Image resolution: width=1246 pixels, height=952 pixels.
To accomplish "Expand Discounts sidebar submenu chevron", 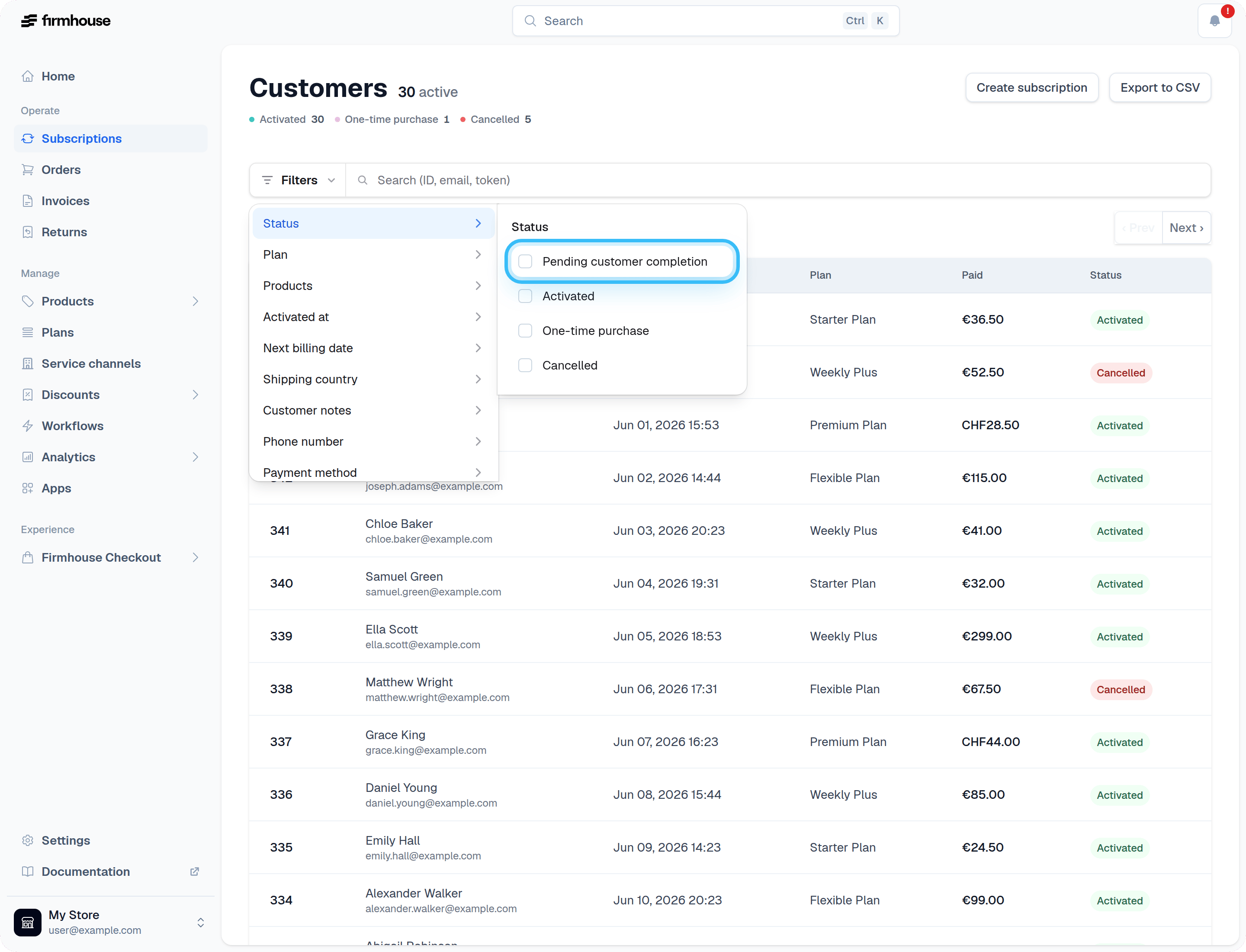I will point(196,394).
